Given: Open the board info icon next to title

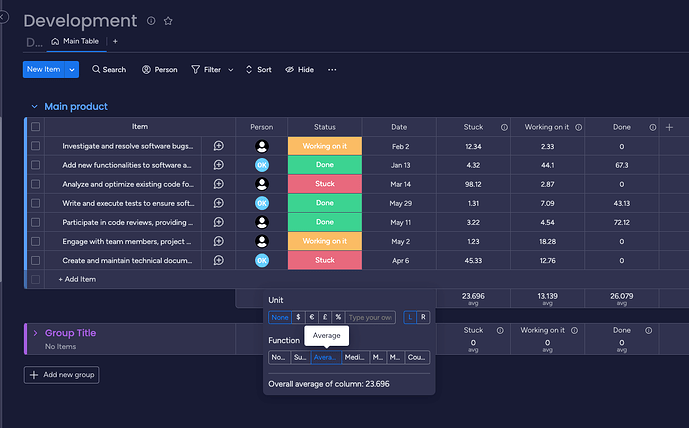Looking at the screenshot, I should click(x=151, y=21).
